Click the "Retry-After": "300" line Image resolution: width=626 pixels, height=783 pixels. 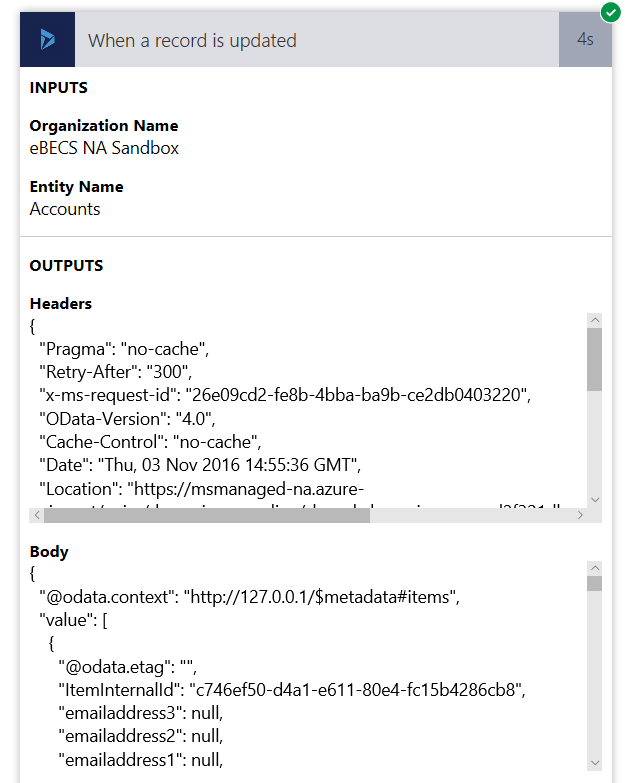116,372
